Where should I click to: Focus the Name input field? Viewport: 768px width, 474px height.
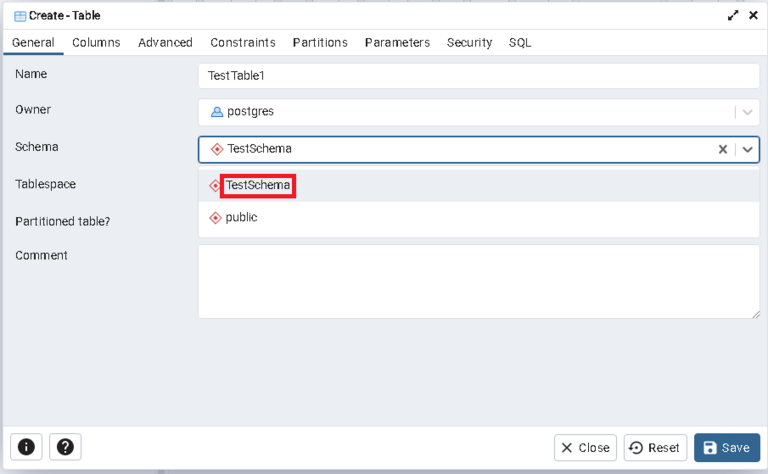(x=479, y=75)
